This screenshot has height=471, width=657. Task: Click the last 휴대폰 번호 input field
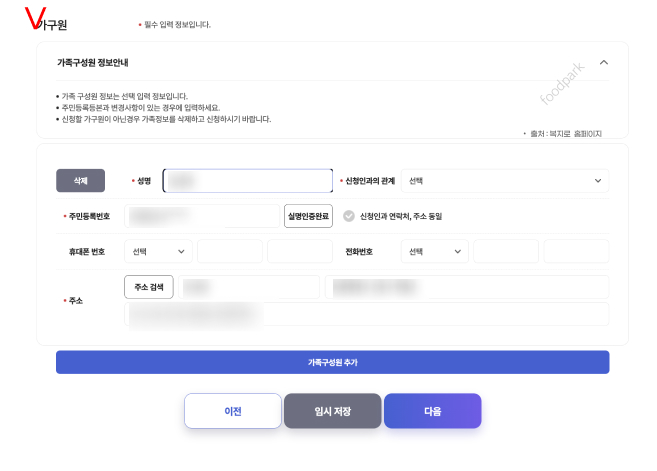[300, 251]
